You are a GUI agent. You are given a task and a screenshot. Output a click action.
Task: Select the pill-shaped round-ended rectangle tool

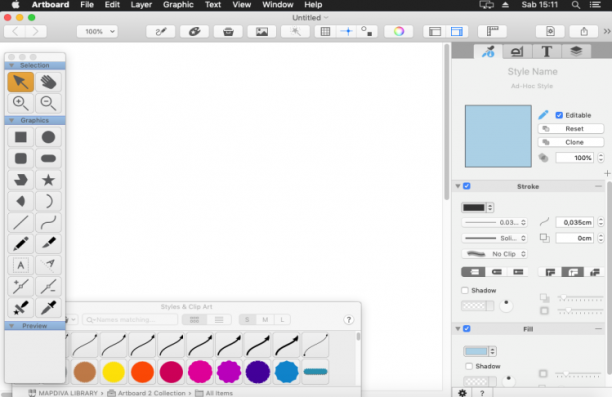(48, 158)
